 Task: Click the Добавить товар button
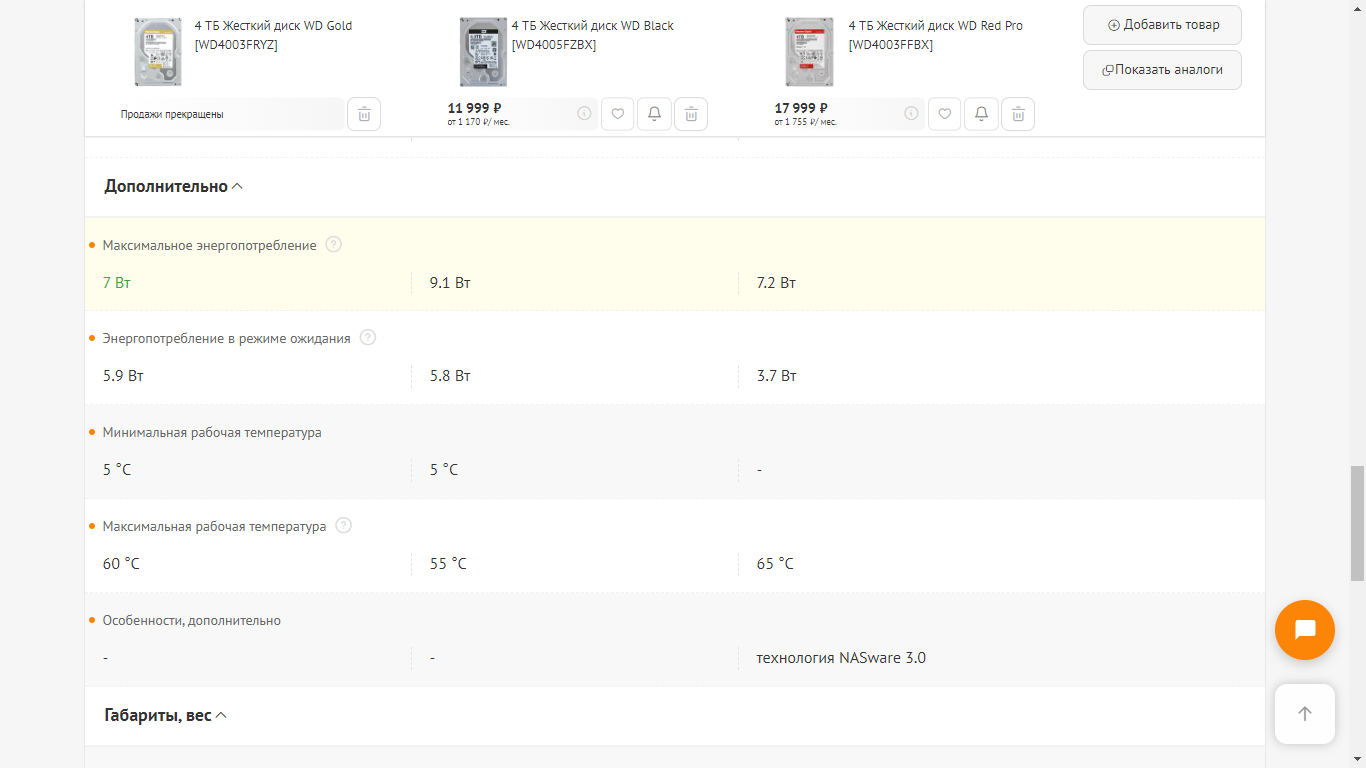[x=1162, y=25]
